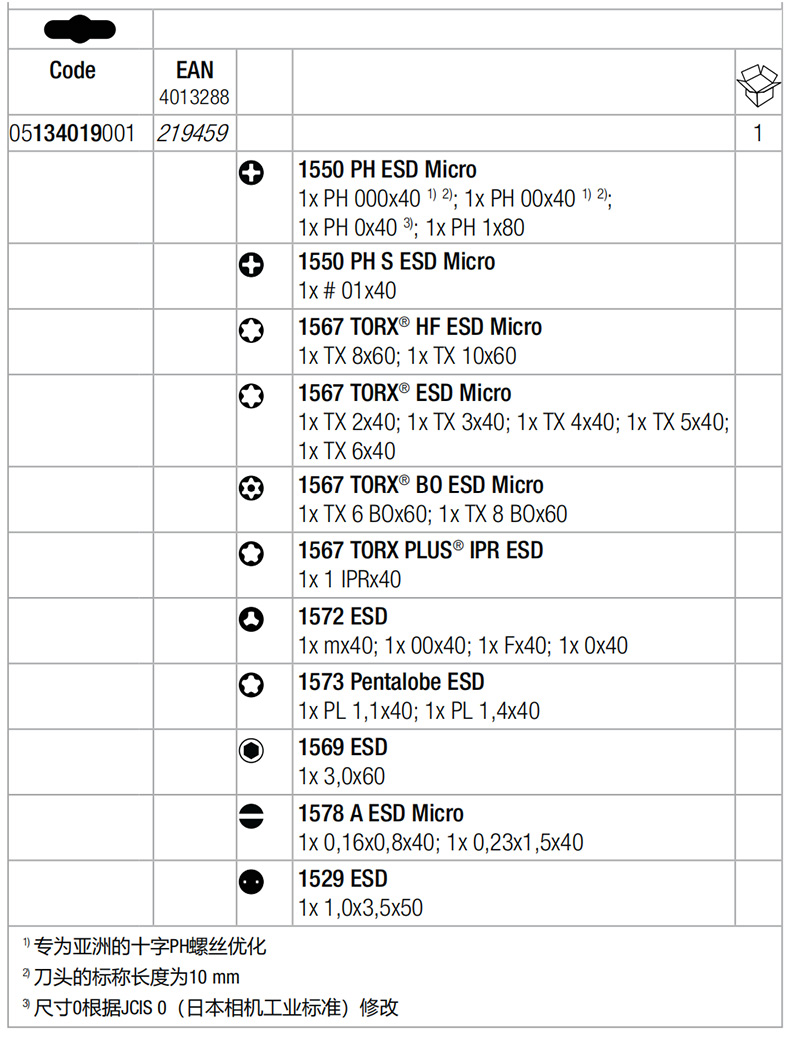This screenshot has width=790, height=1040.
Task: Click the EAN column header
Action: coord(194,70)
